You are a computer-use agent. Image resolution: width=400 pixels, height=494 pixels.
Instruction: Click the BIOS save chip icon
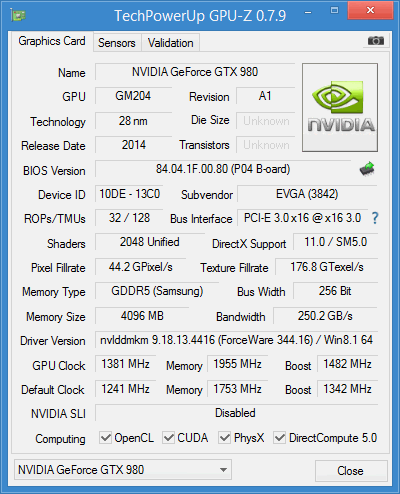(367, 169)
